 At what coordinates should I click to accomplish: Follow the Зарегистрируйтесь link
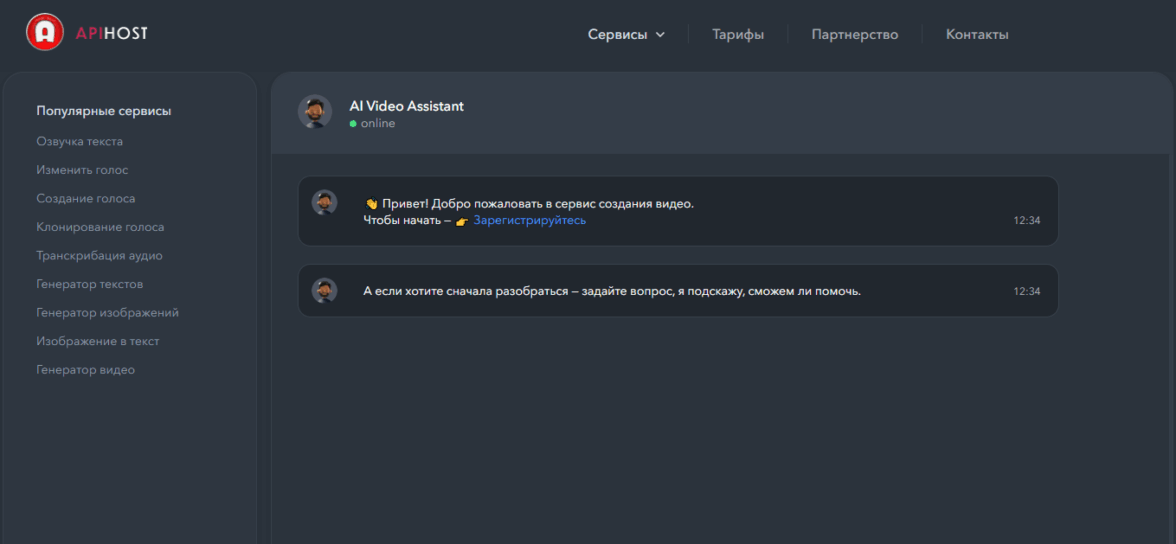coord(530,220)
